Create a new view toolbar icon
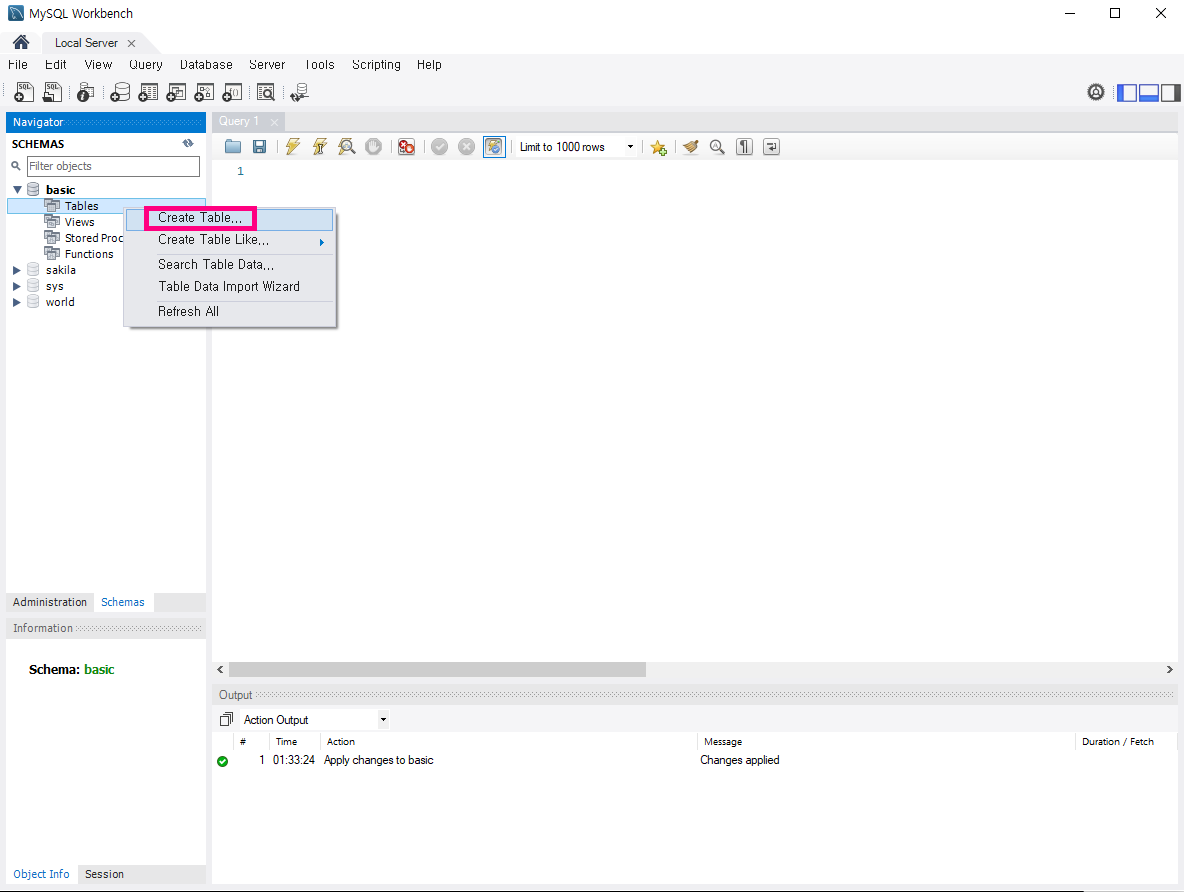1184x892 pixels. 176,92
